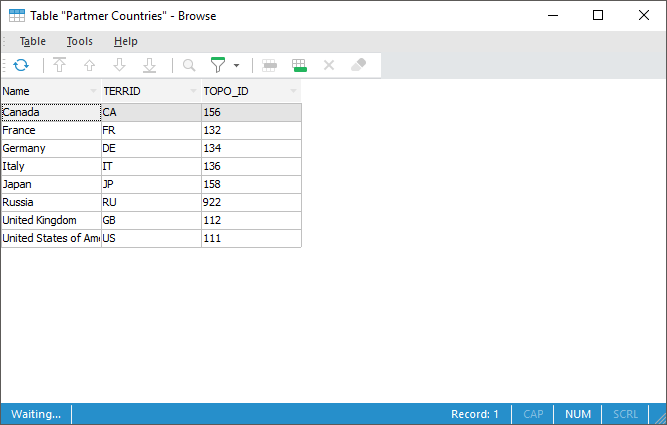Minimize the Browse window

pos(553,15)
